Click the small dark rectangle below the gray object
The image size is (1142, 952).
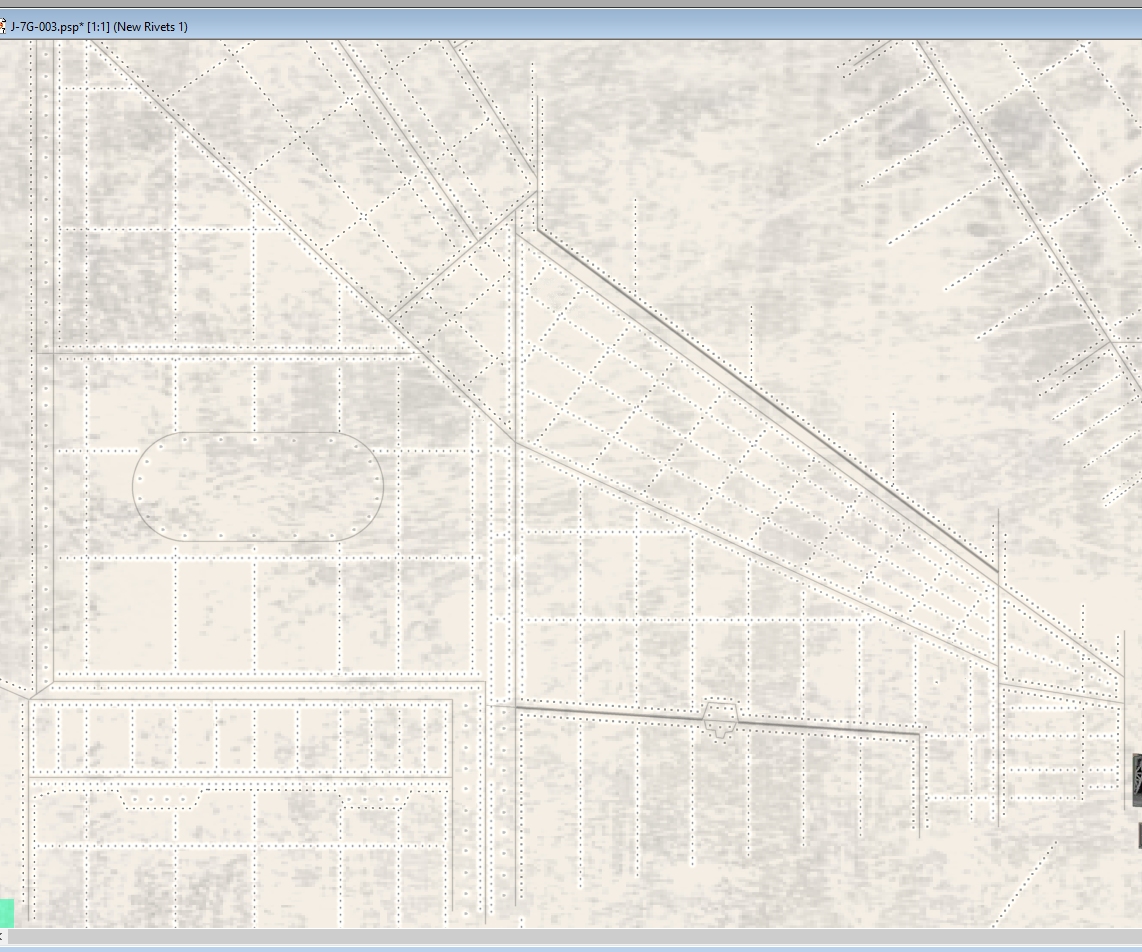[1140, 836]
